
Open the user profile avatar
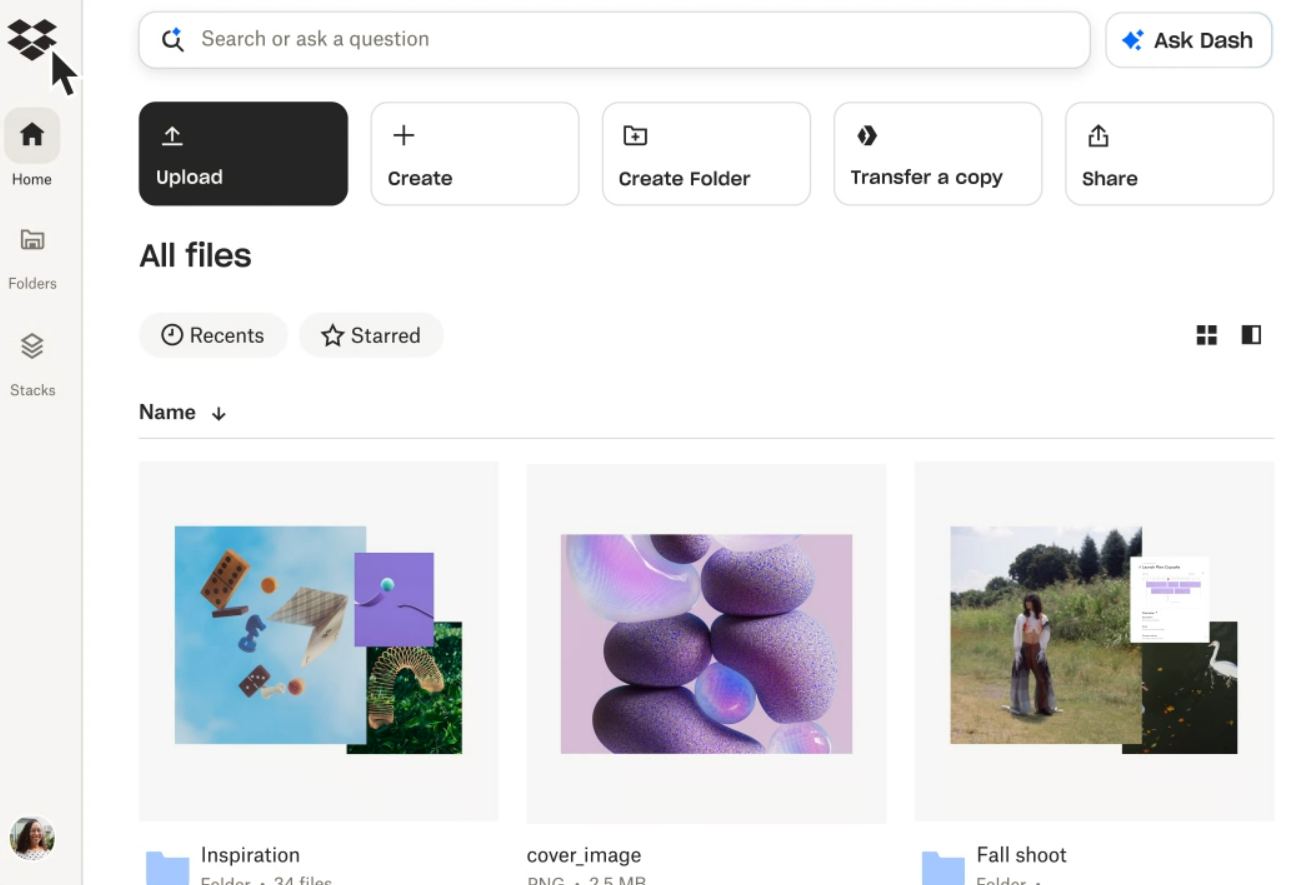[x=32, y=838]
